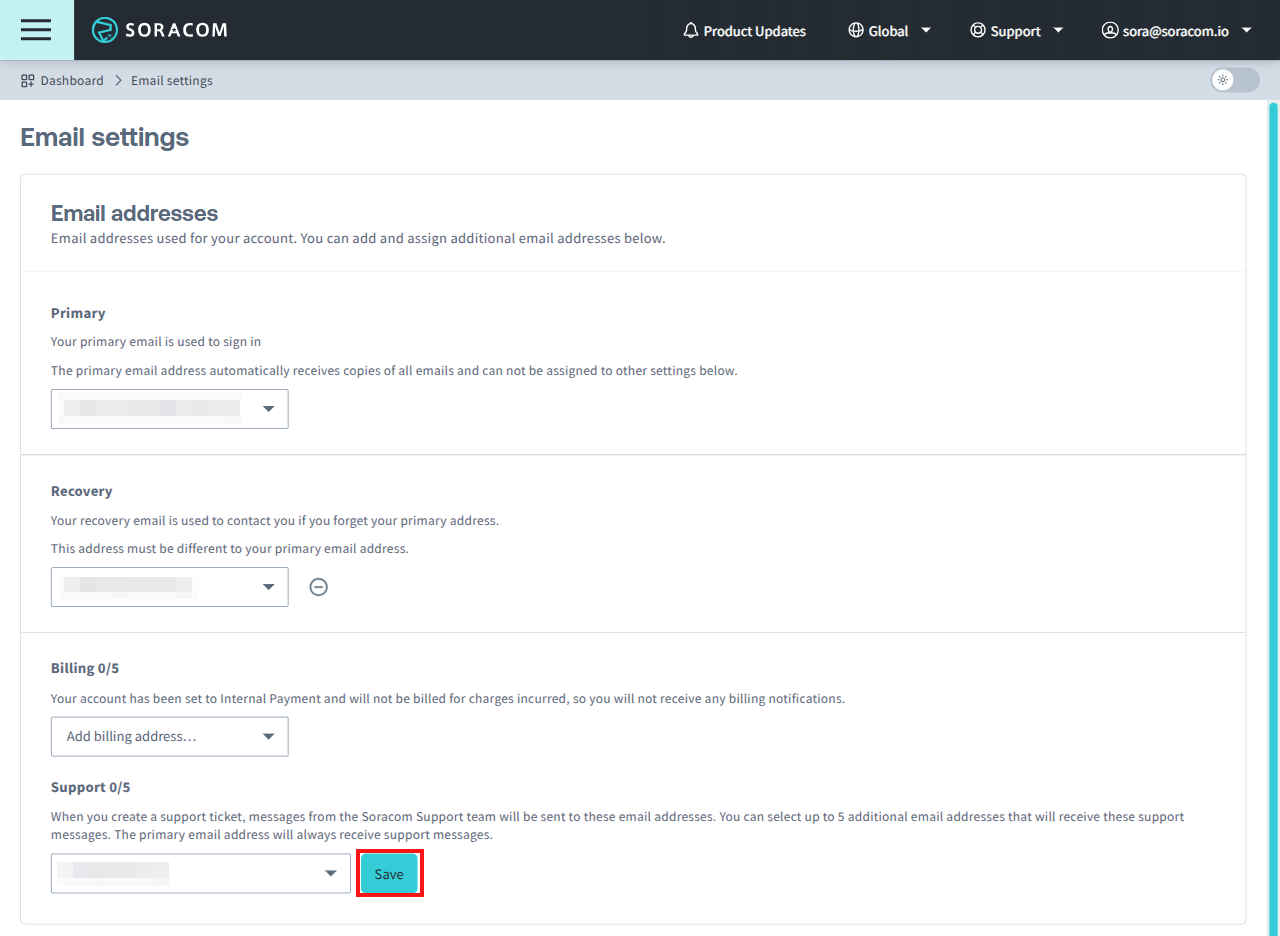Click the Email settings breadcrumb label
The width and height of the screenshot is (1280, 936).
pyautogui.click(x=171, y=80)
